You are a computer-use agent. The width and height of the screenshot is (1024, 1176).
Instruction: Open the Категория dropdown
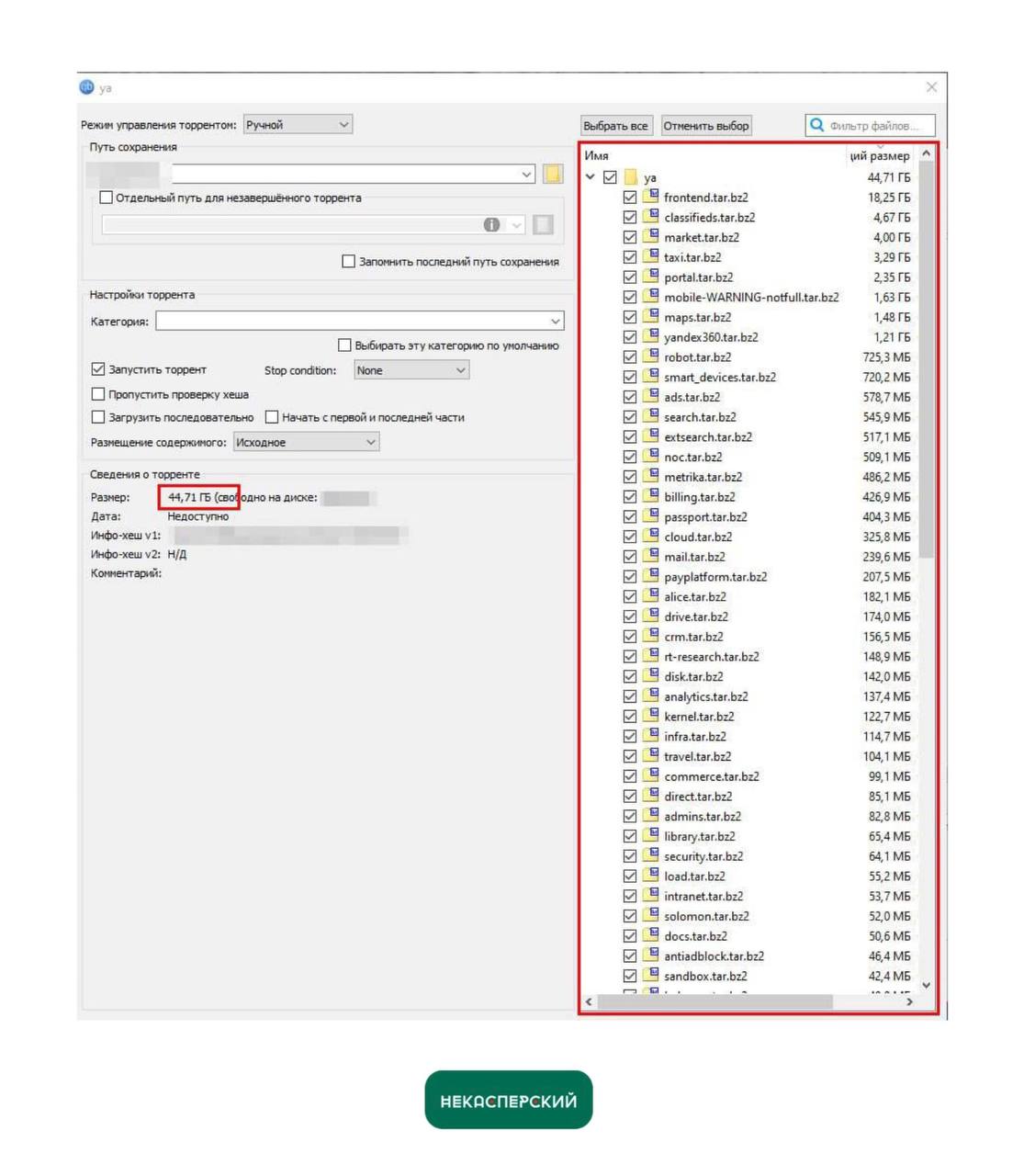click(x=360, y=321)
